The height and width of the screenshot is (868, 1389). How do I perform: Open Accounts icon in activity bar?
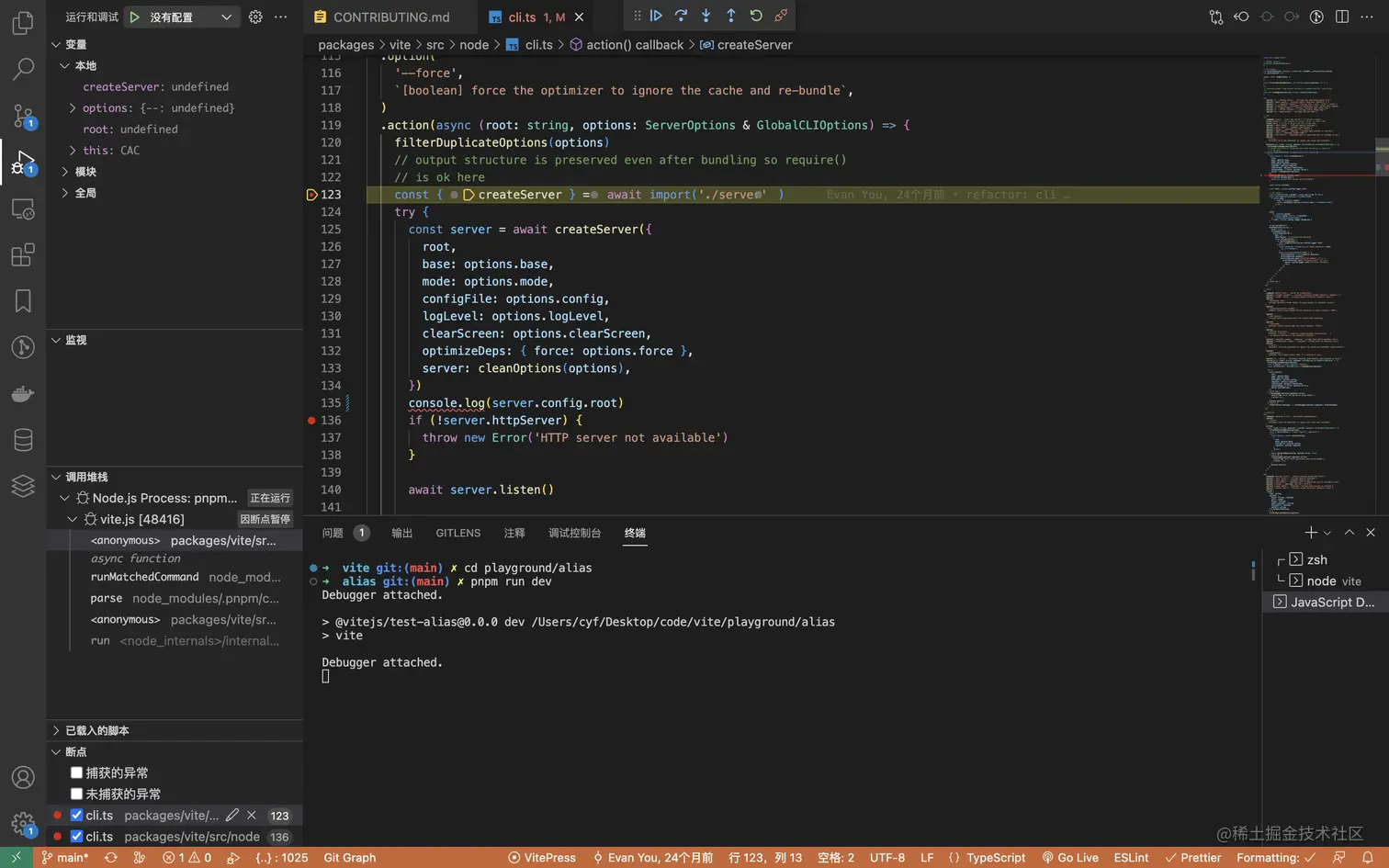tap(23, 777)
